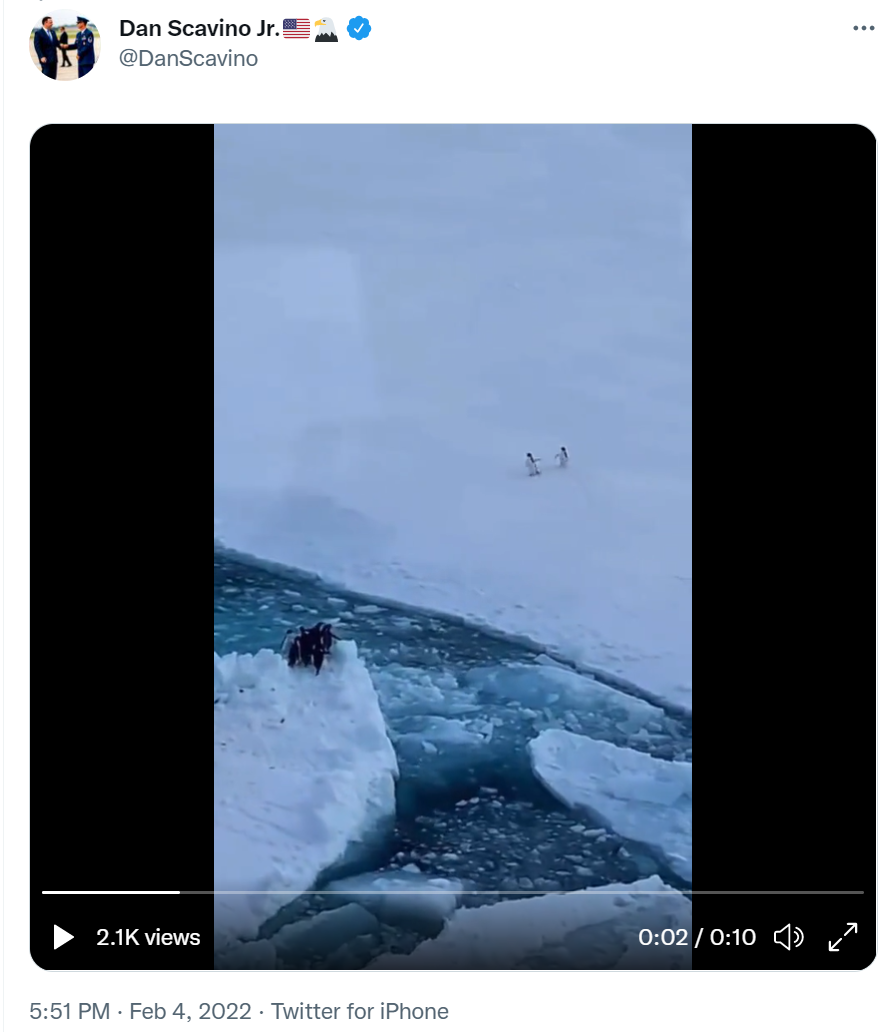Seek along the video progress bar

[453, 892]
